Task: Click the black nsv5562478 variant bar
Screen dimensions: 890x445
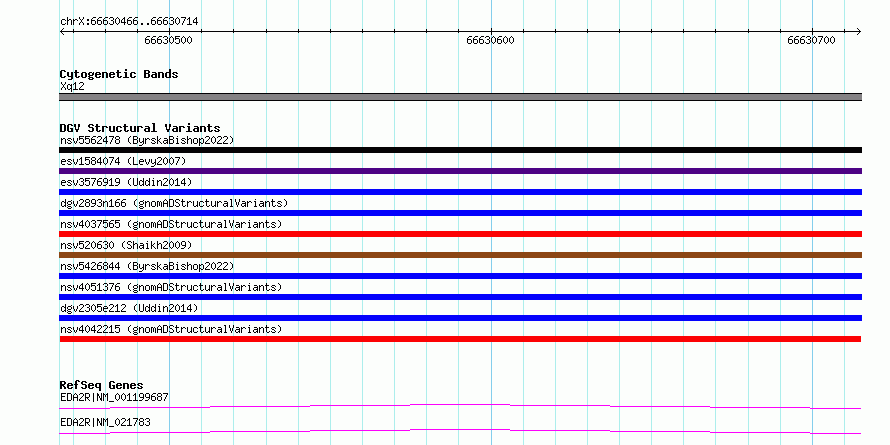Action: pyautogui.click(x=461, y=150)
